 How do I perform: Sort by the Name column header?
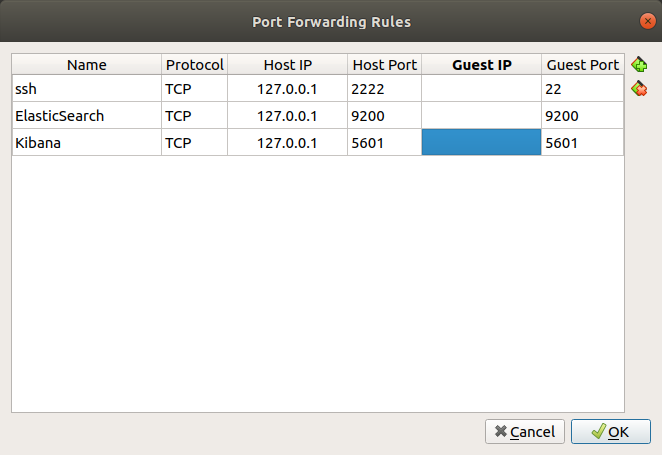(x=87, y=65)
